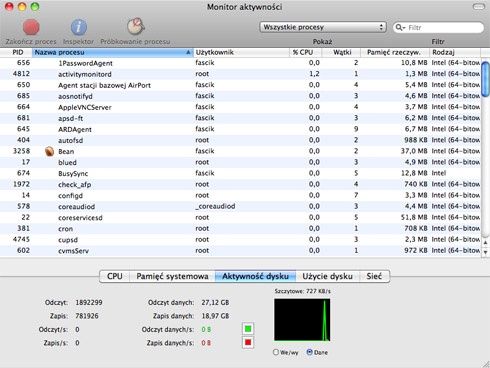
Task: Select the check_afp process
Action: tap(240, 184)
